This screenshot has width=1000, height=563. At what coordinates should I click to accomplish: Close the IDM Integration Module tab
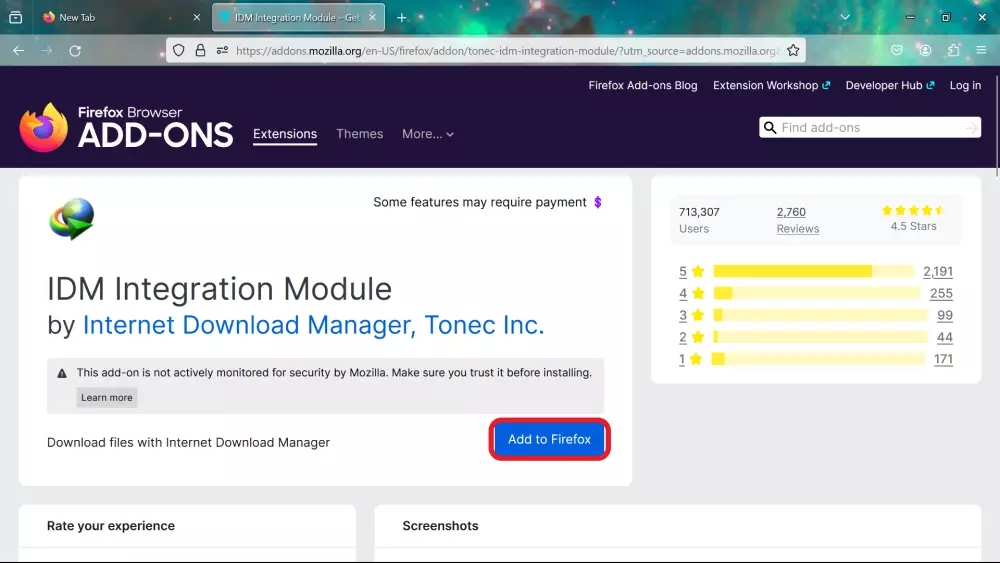point(372,17)
